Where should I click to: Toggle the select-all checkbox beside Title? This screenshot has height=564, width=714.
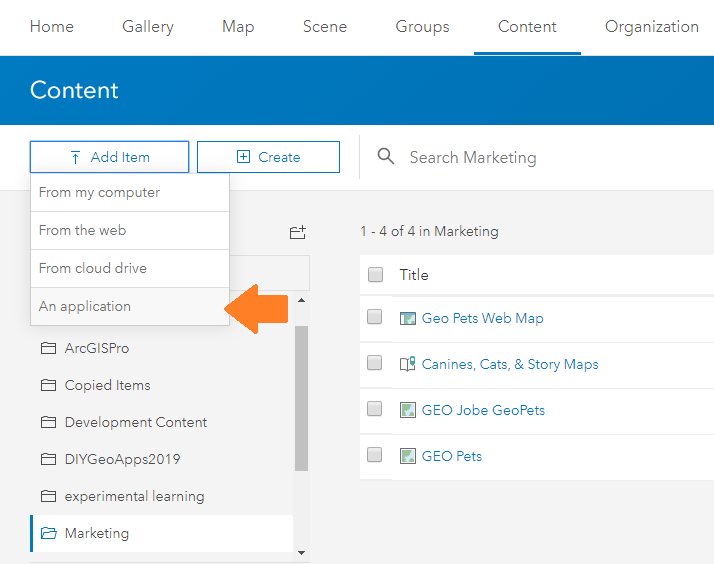click(375, 275)
